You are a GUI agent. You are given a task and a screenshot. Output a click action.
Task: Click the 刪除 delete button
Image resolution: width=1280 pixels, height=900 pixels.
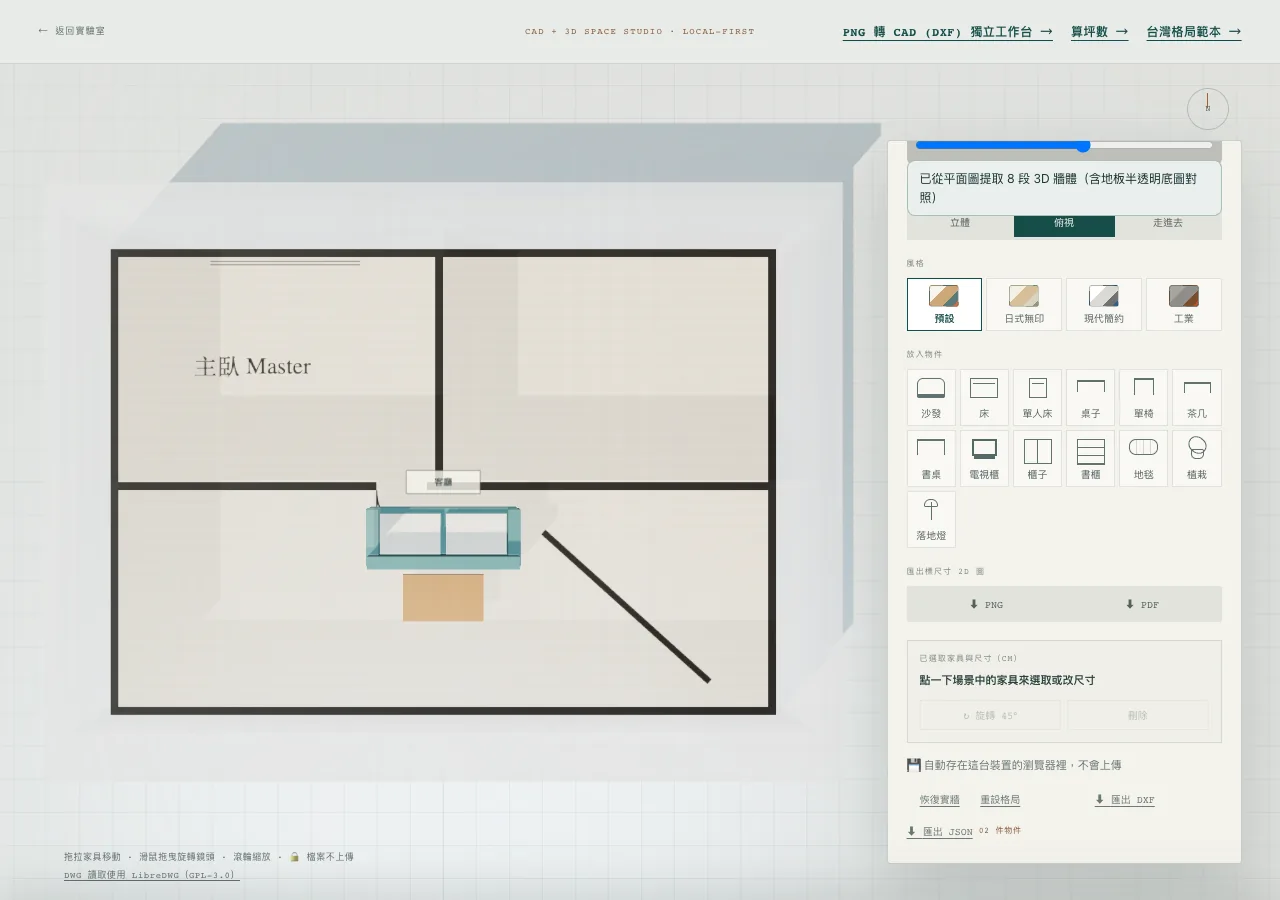pos(1138,715)
